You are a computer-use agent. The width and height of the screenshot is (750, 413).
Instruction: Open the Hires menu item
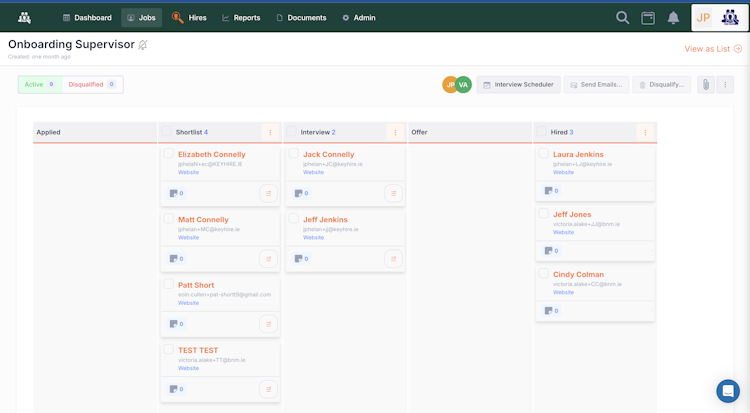click(189, 18)
